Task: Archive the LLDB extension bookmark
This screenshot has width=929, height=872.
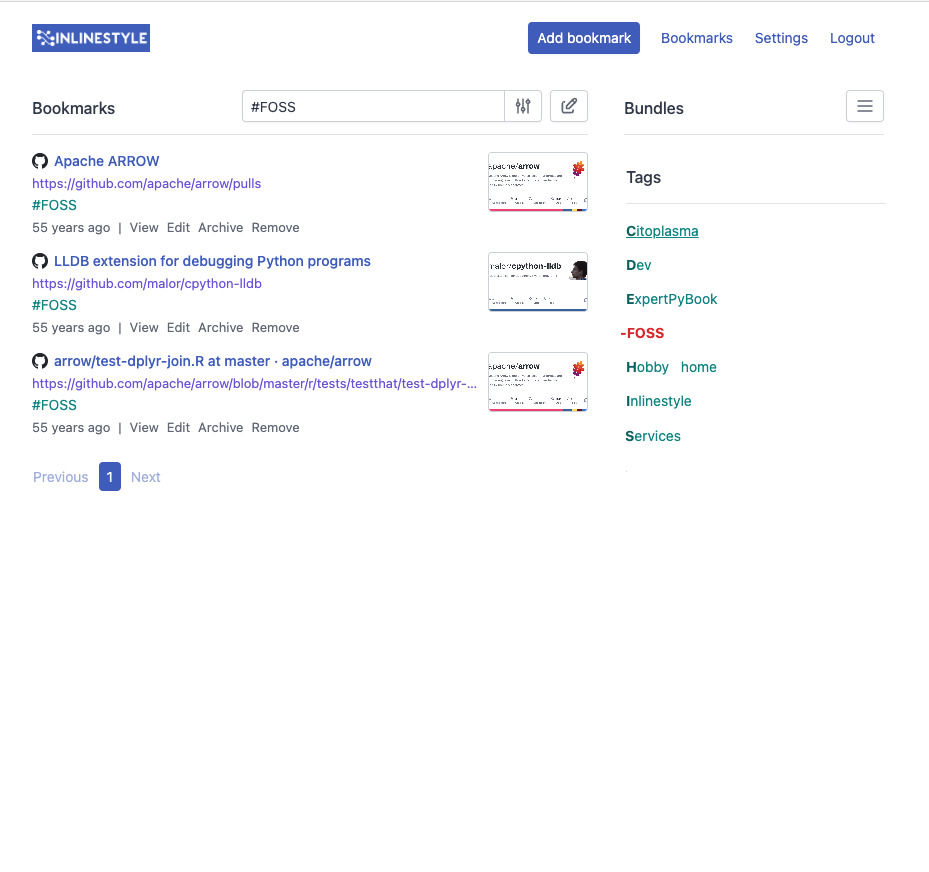Action: 220,327
